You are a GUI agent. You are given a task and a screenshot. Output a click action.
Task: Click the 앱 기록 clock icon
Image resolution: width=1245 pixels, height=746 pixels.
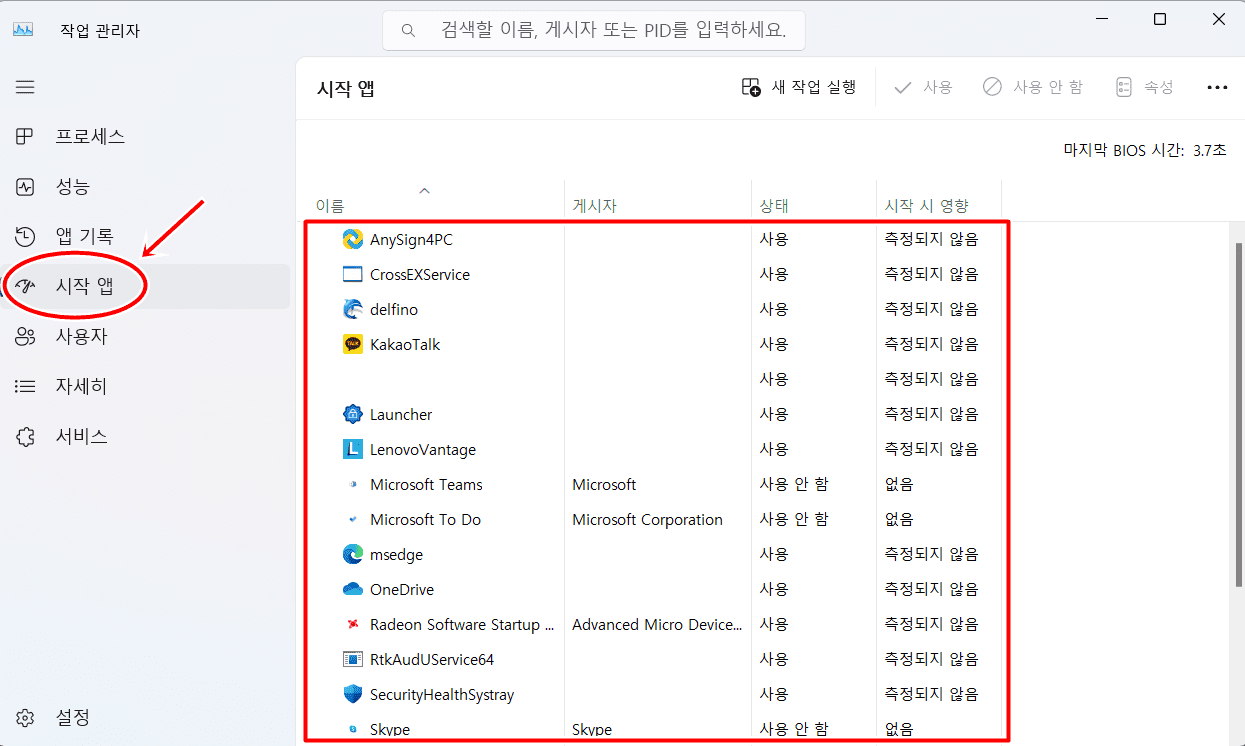25,237
